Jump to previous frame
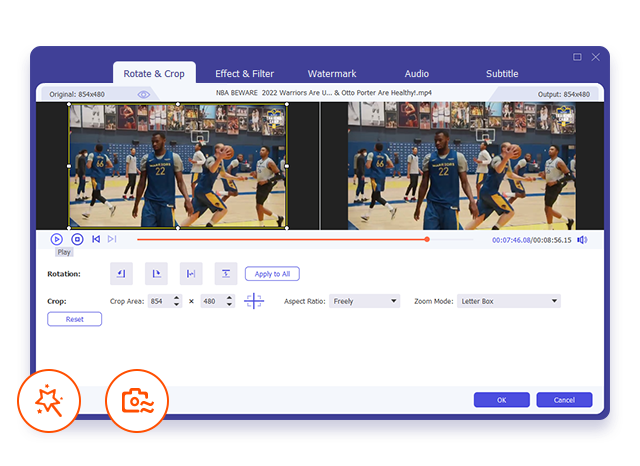 [x=96, y=239]
